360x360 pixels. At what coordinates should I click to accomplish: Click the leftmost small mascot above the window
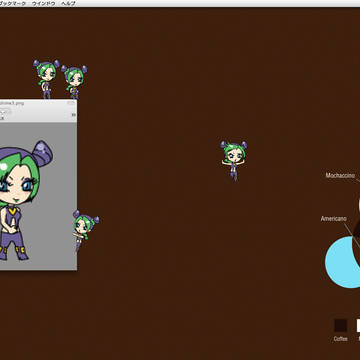pos(46,79)
